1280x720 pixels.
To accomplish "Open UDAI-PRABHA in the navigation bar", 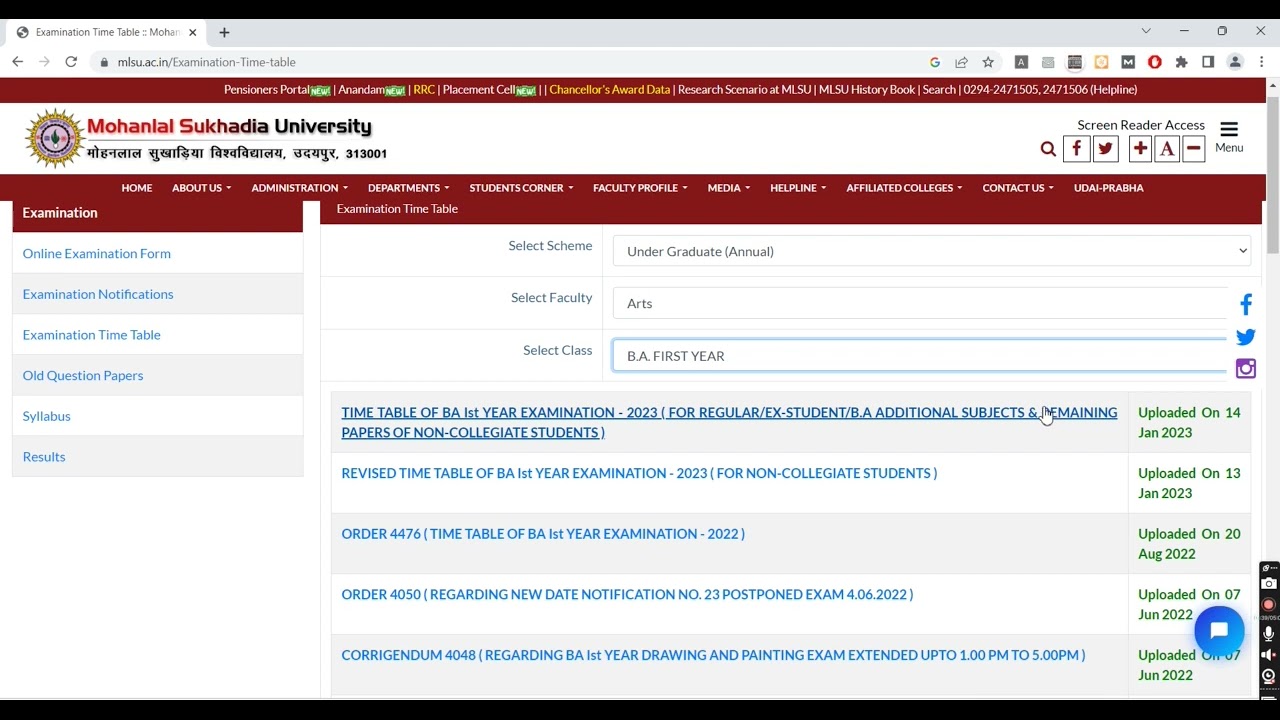I will coord(1108,188).
